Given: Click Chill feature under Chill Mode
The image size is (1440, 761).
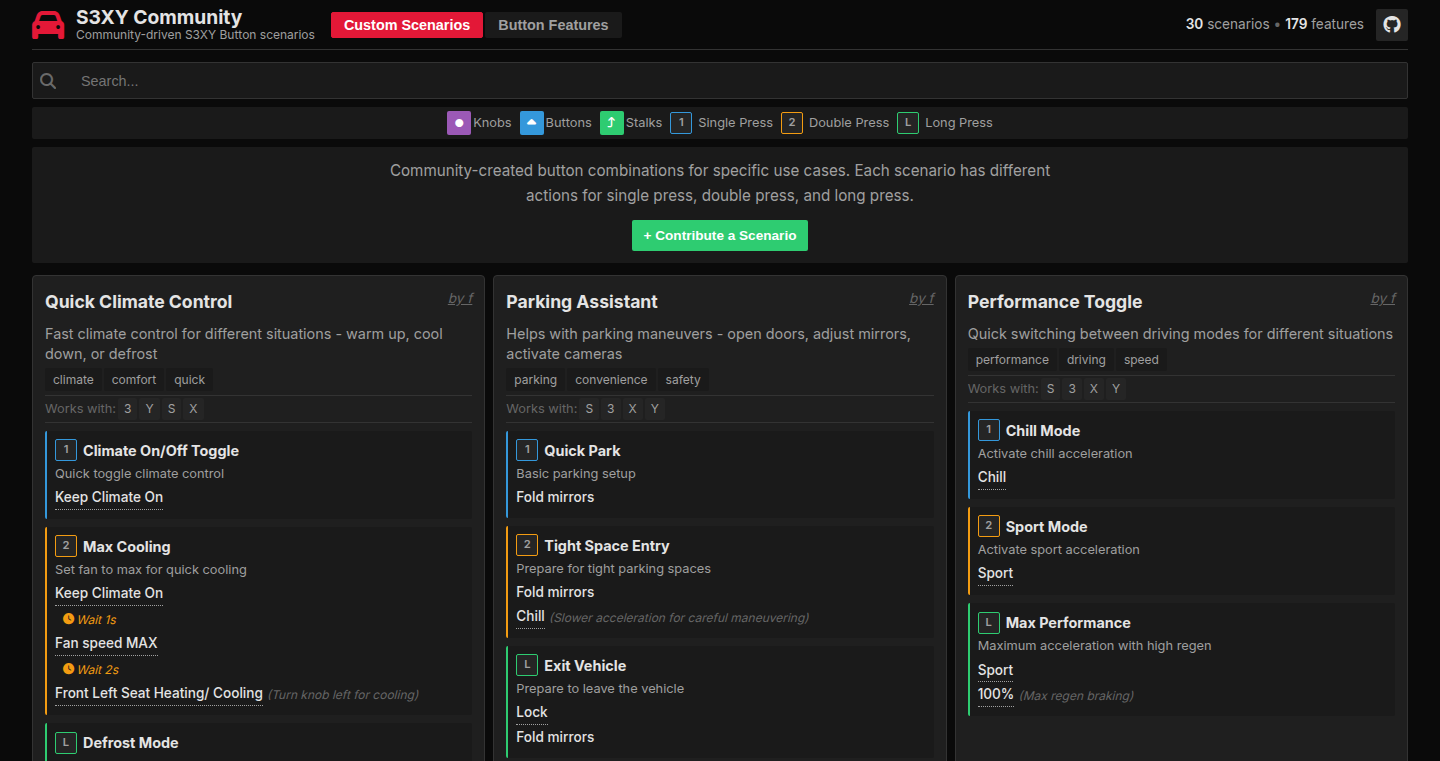Looking at the screenshot, I should pos(992,477).
